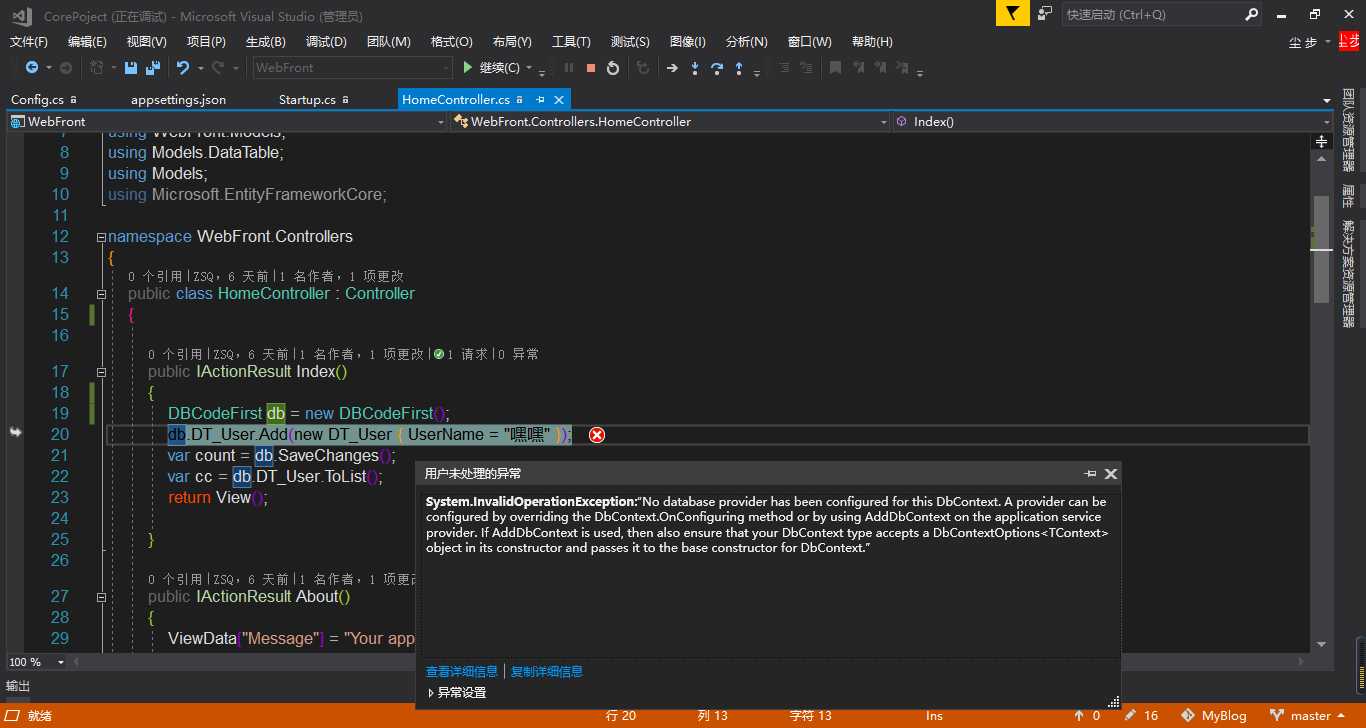This screenshot has width=1366, height=728.
Task: Close the HomeController.cs tab
Action: (559, 100)
